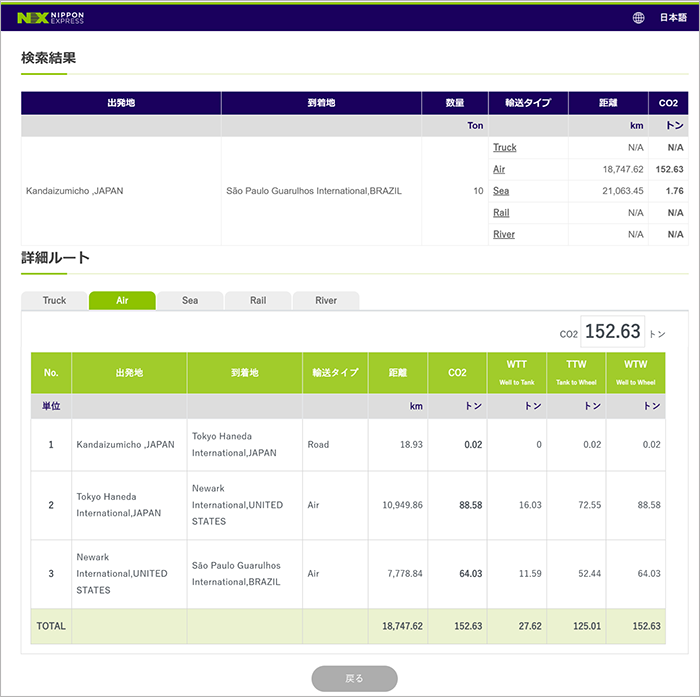Click the Sea transport type link

click(x=501, y=191)
